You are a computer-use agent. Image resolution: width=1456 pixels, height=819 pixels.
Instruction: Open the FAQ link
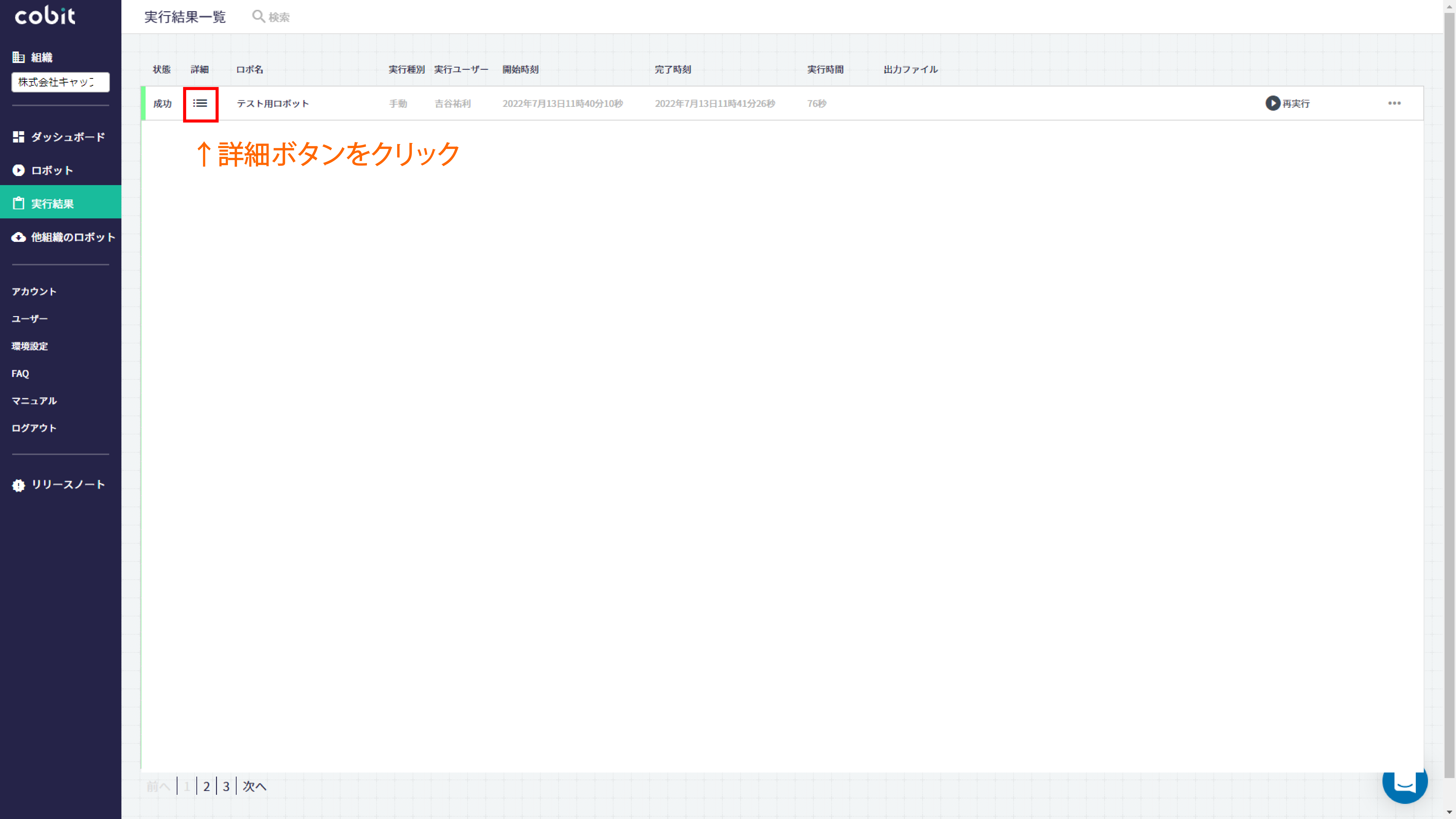click(20, 374)
